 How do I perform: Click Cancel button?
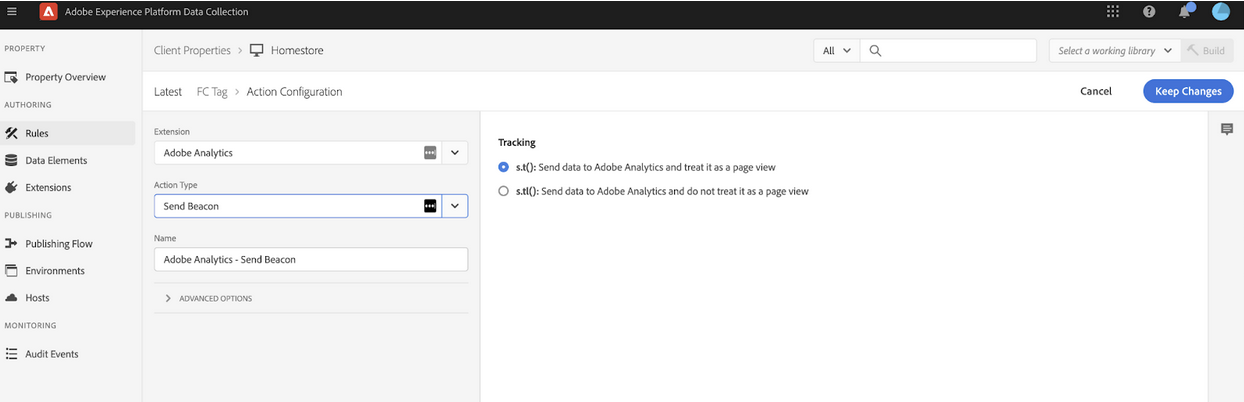tap(1096, 91)
